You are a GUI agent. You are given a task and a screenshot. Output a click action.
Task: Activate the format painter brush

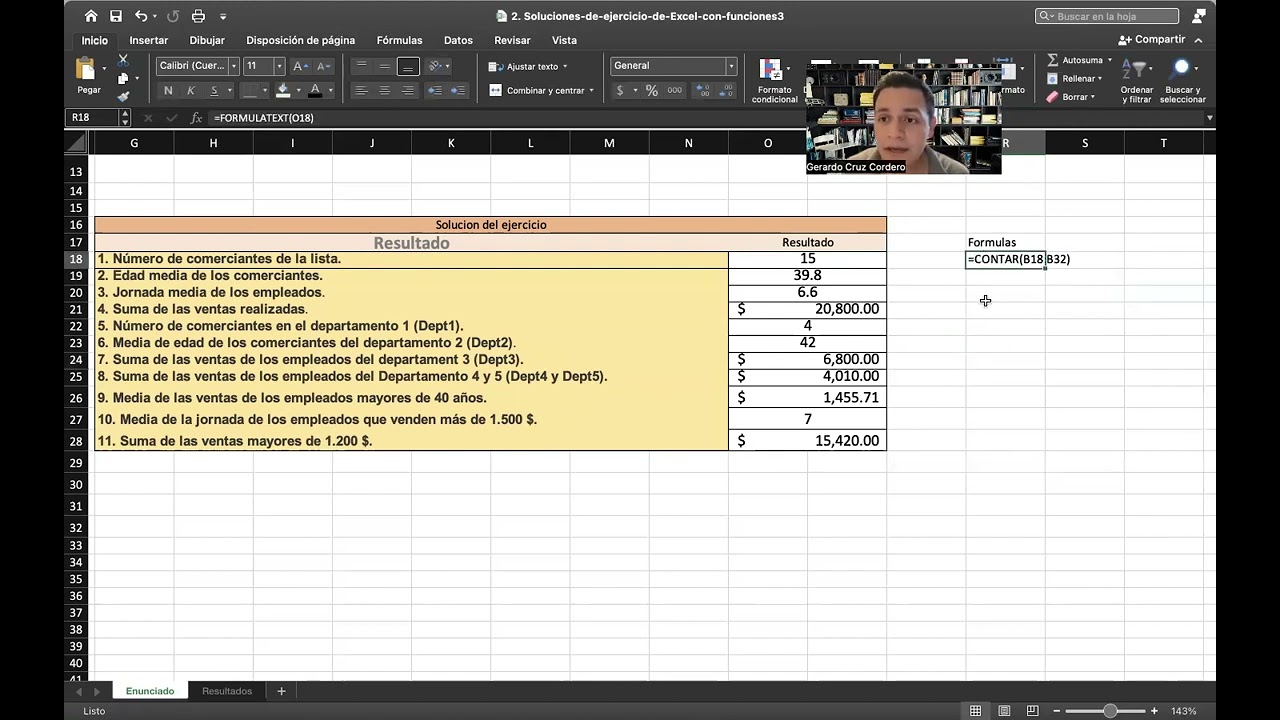coord(123,97)
